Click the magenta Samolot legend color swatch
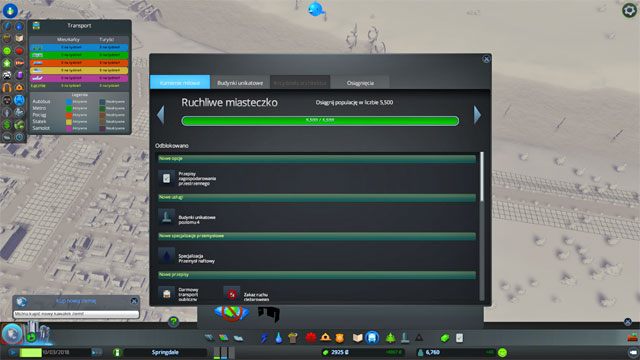Image resolution: width=640 pixels, height=360 pixels. tap(69, 128)
